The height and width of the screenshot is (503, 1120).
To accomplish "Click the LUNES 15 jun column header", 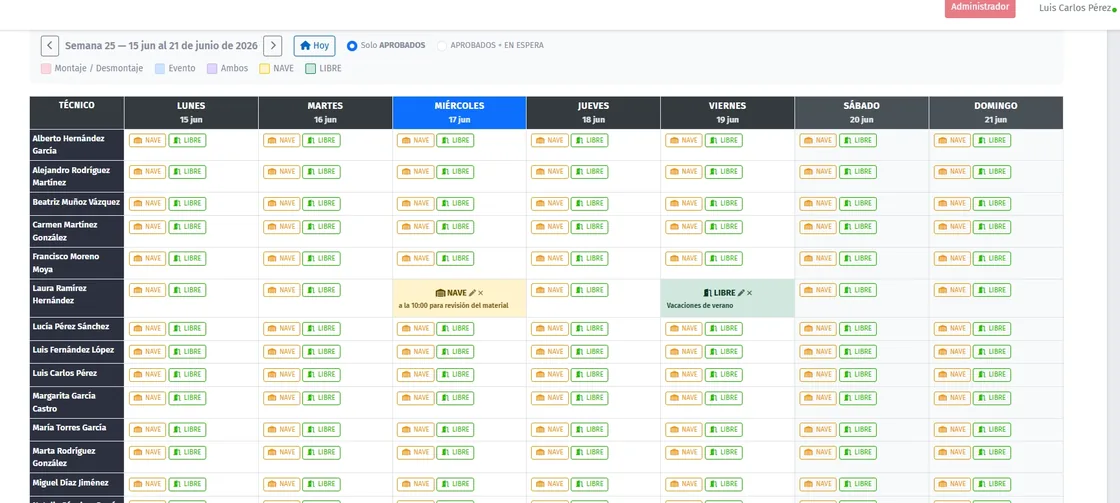I will tap(191, 113).
